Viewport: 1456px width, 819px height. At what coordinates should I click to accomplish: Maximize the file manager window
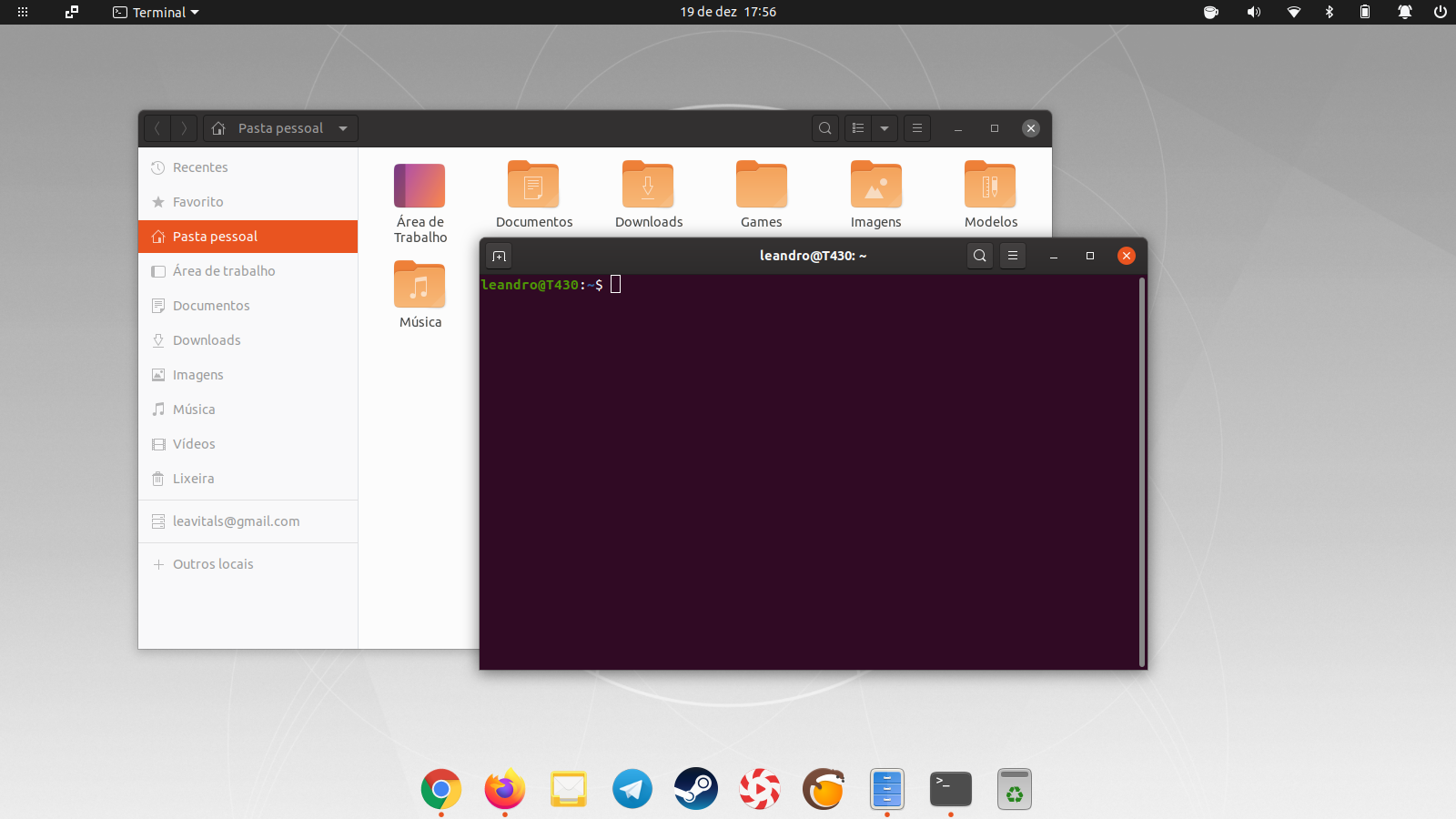pyautogui.click(x=995, y=128)
